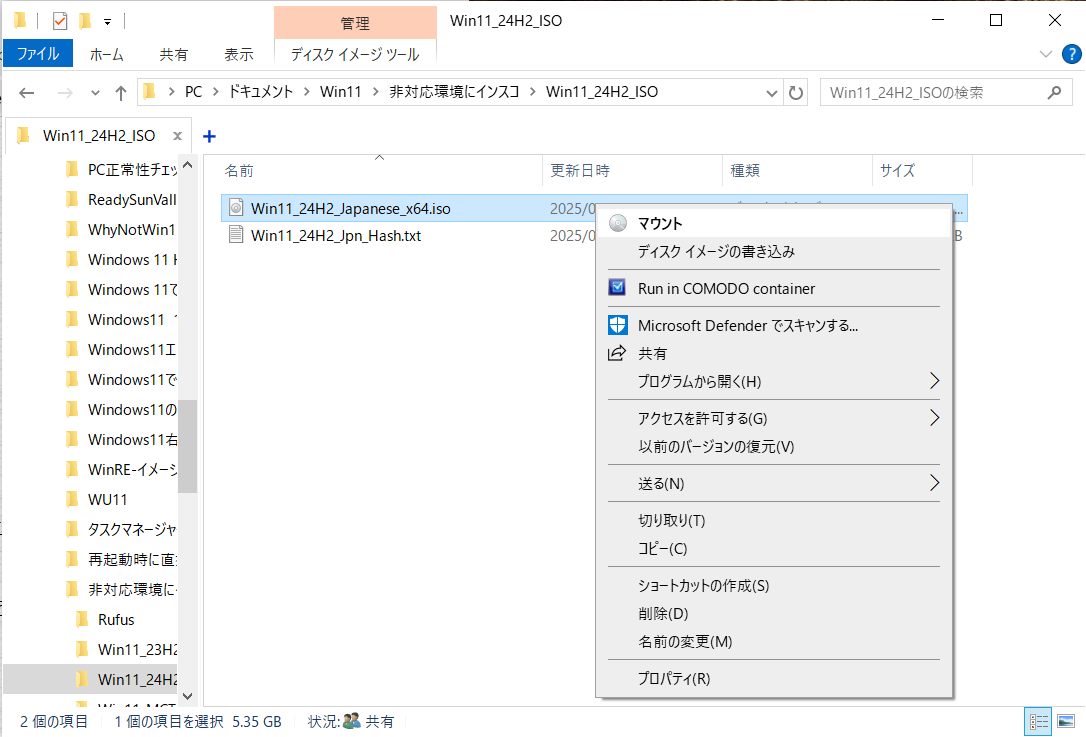Open the address bar history dropdown
The width and height of the screenshot is (1086, 737).
(x=772, y=93)
